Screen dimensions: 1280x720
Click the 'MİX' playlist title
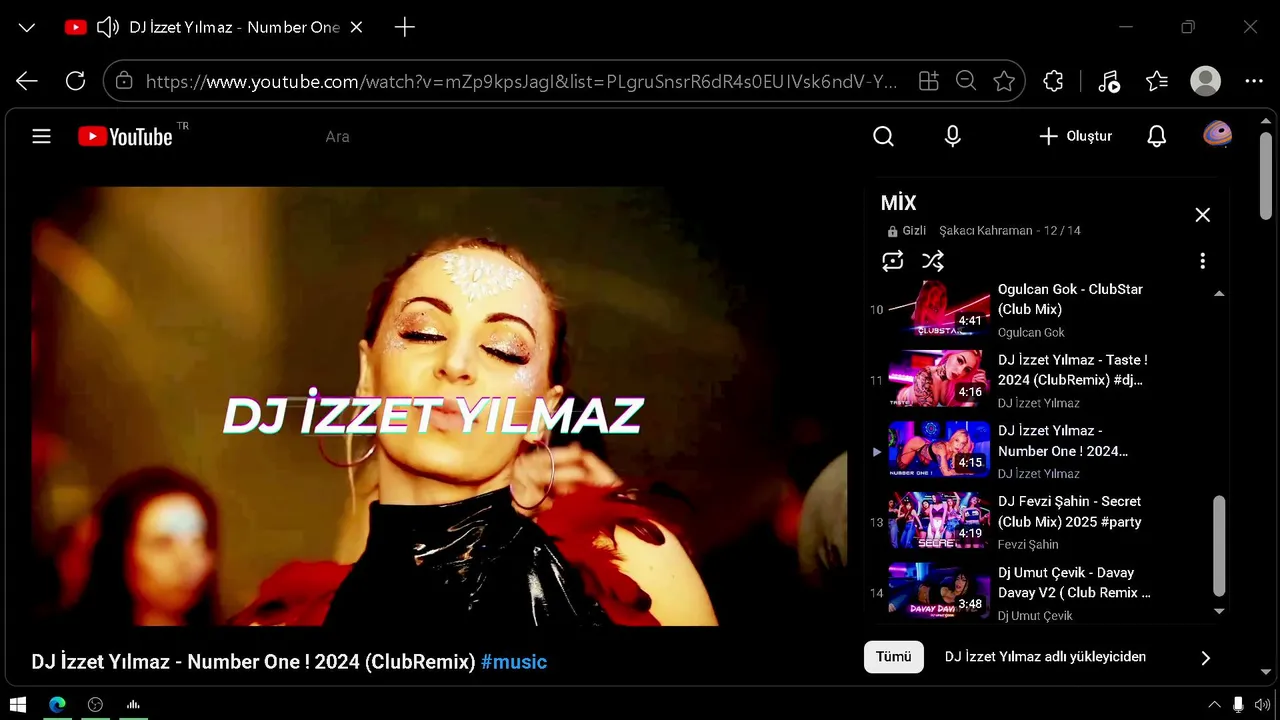point(898,203)
